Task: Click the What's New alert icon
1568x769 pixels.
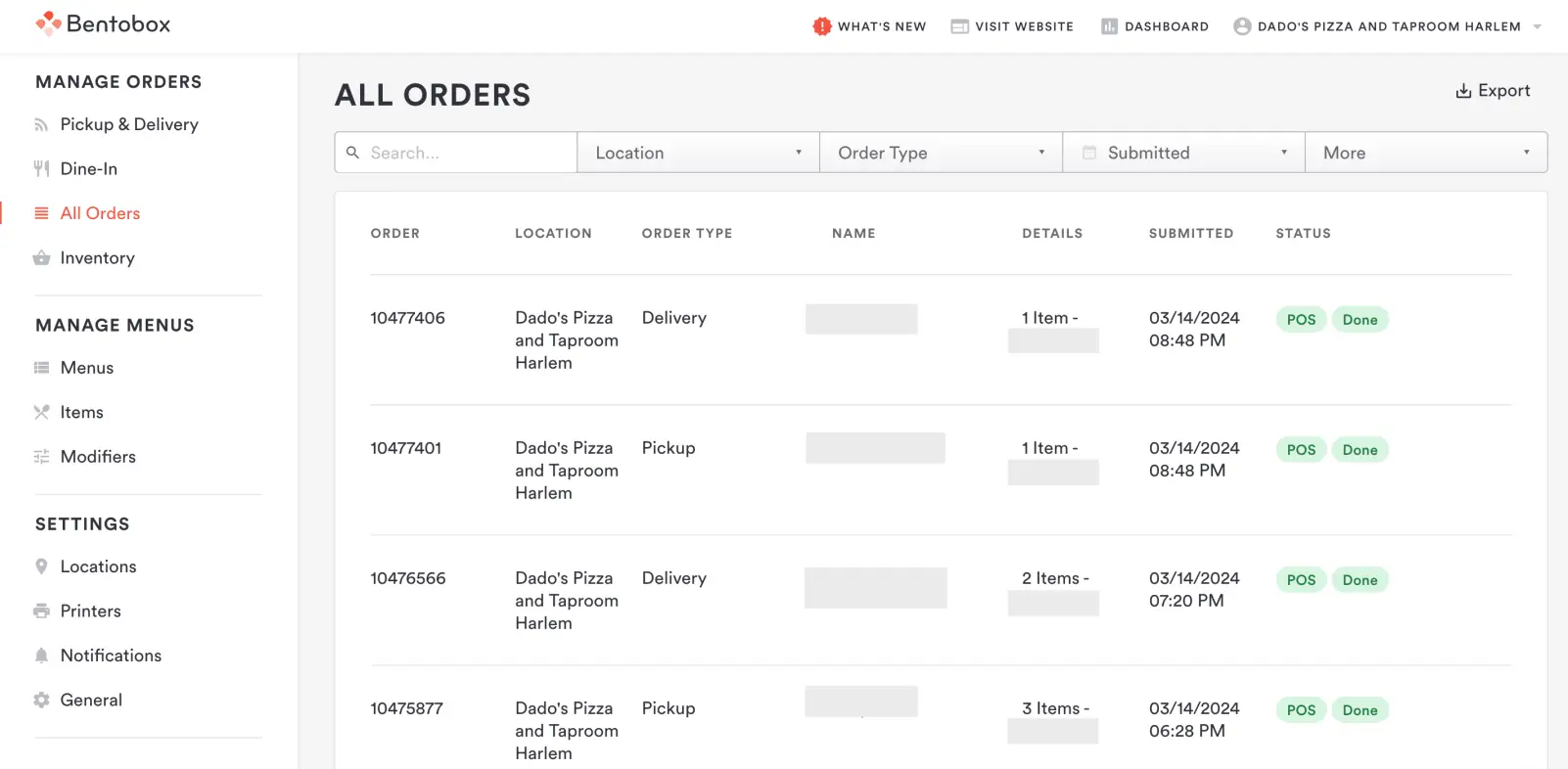Action: (x=821, y=26)
